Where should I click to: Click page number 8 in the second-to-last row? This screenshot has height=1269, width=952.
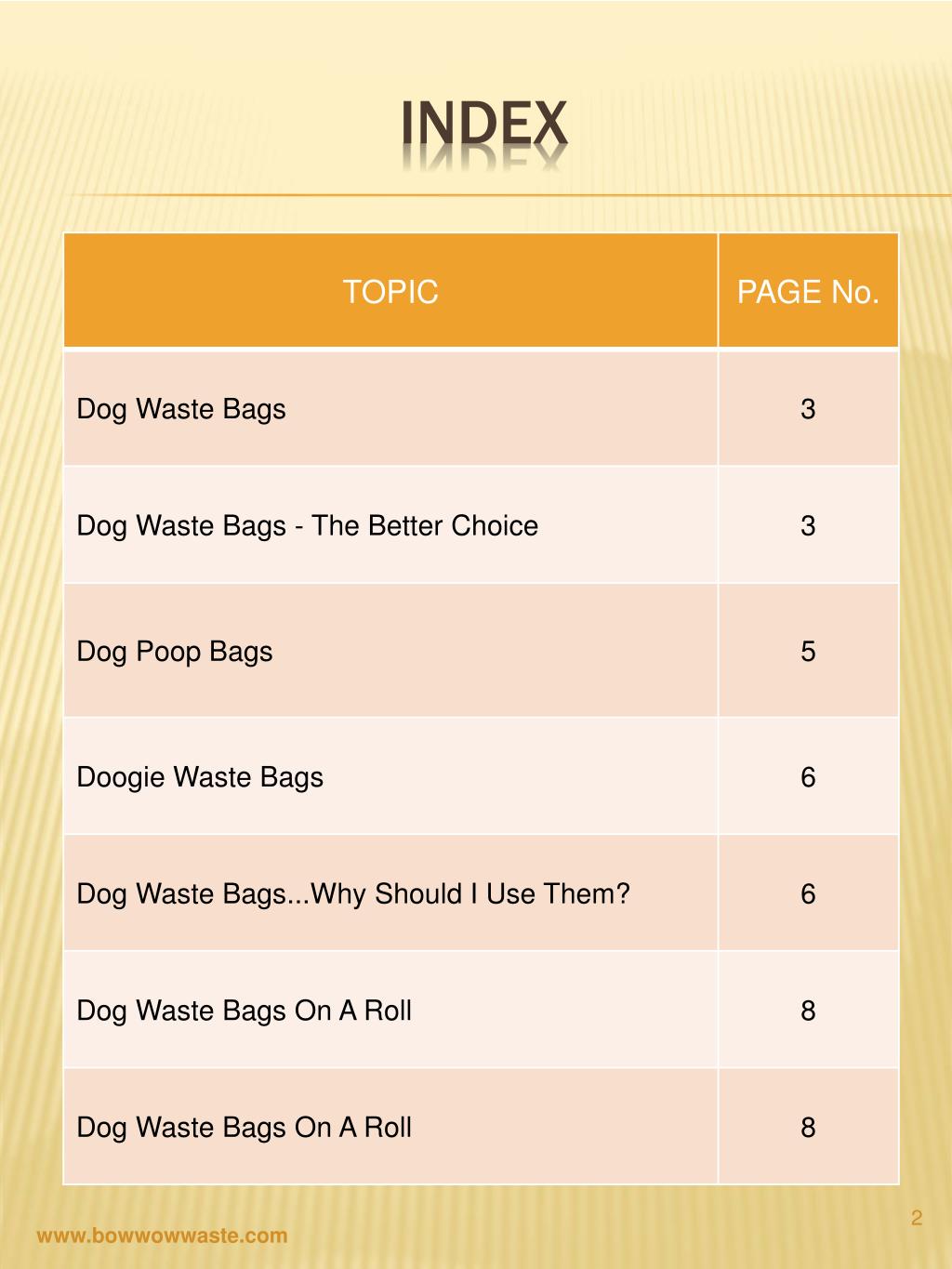(x=808, y=1011)
